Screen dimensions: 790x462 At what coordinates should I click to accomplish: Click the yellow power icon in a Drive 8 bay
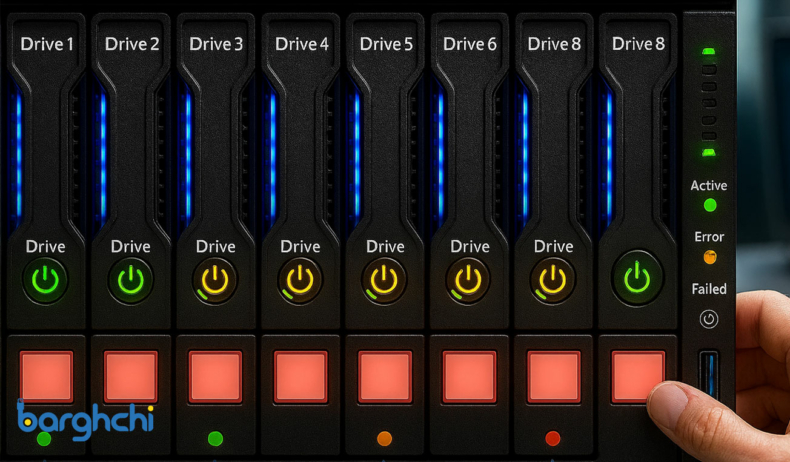pyautogui.click(x=553, y=280)
